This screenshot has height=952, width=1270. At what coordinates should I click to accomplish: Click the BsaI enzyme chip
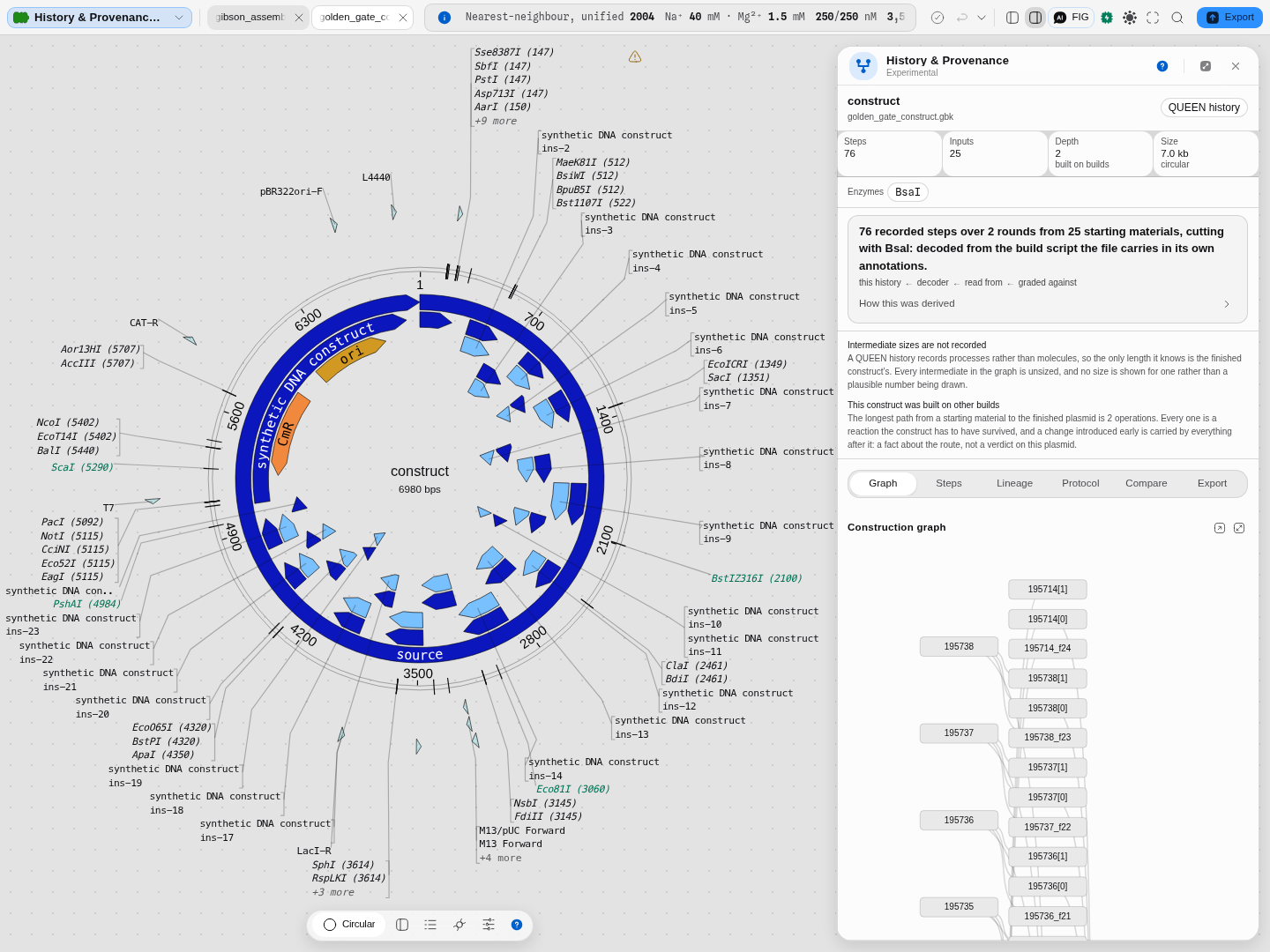(908, 192)
